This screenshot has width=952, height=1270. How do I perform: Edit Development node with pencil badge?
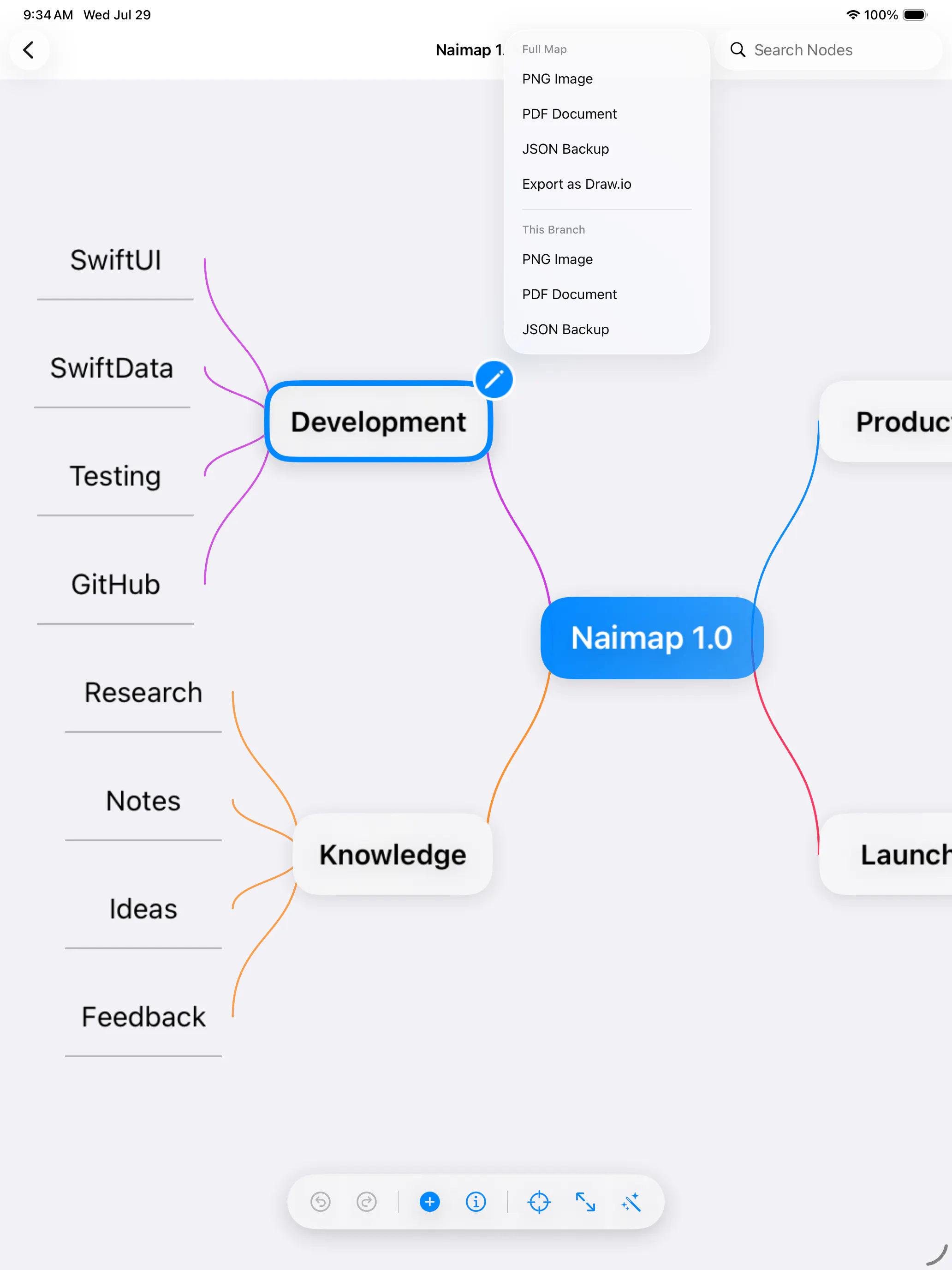(x=494, y=379)
